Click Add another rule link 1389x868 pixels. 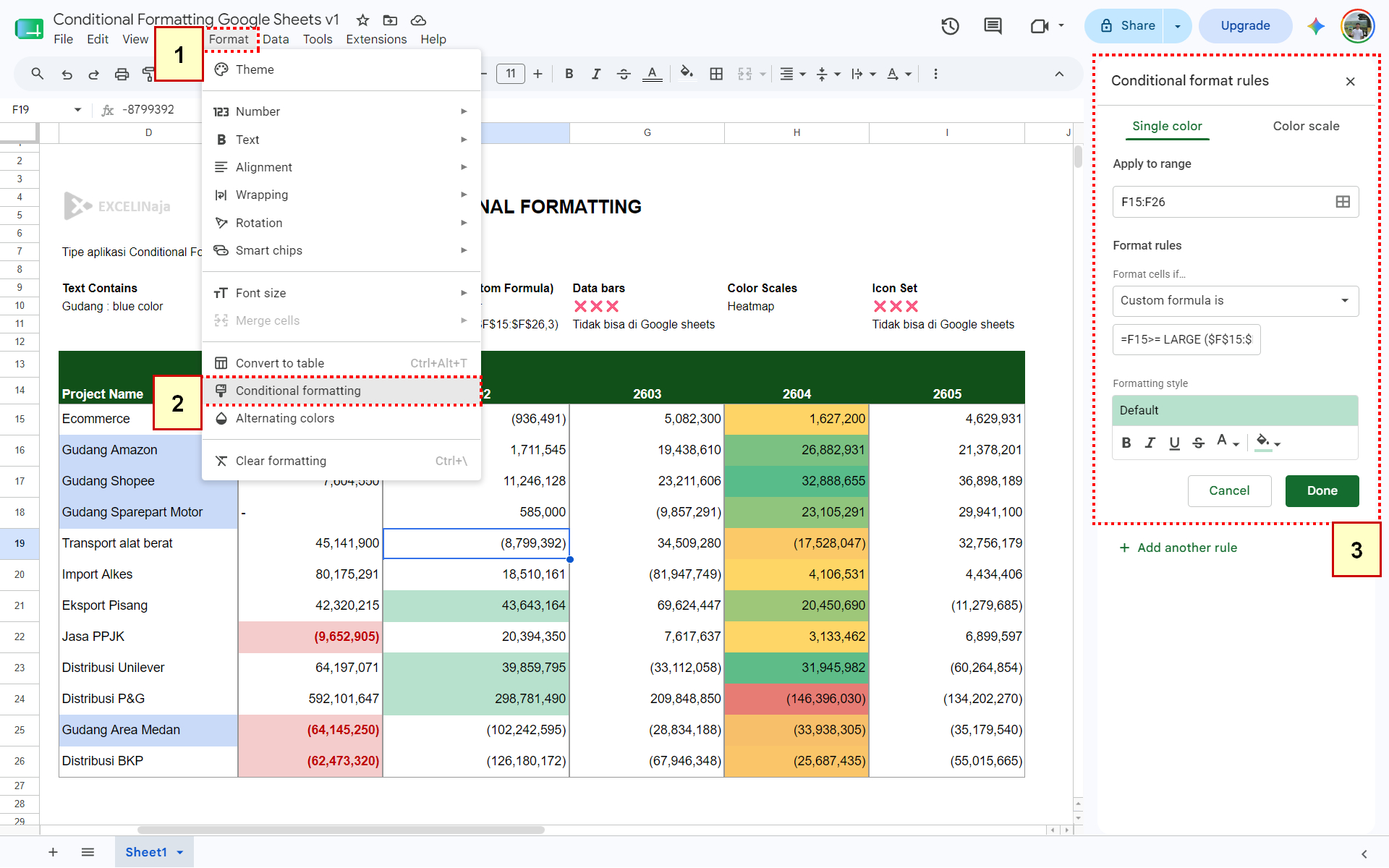[1178, 548]
